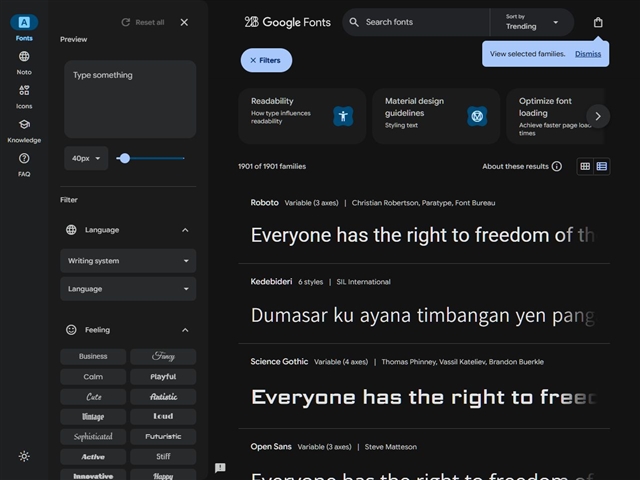Click the Feeling smiley icon
The height and width of the screenshot is (480, 640).
[x=71, y=330]
